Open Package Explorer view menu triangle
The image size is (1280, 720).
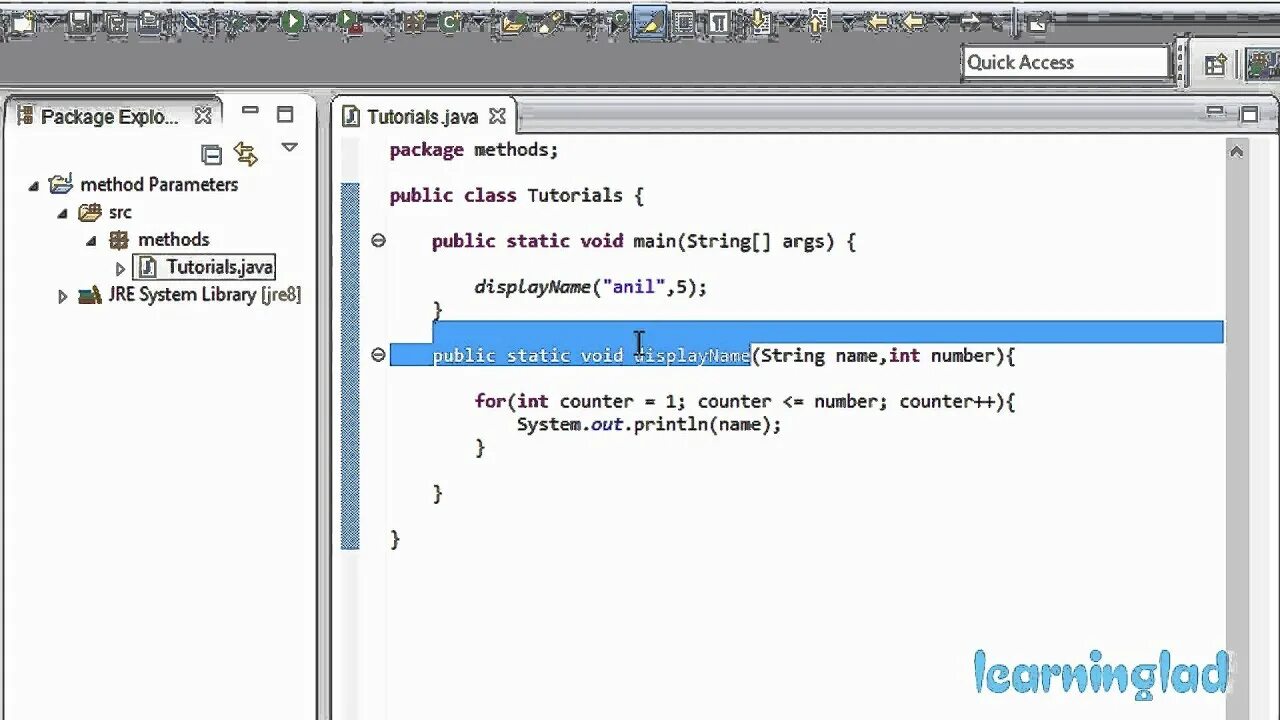289,148
